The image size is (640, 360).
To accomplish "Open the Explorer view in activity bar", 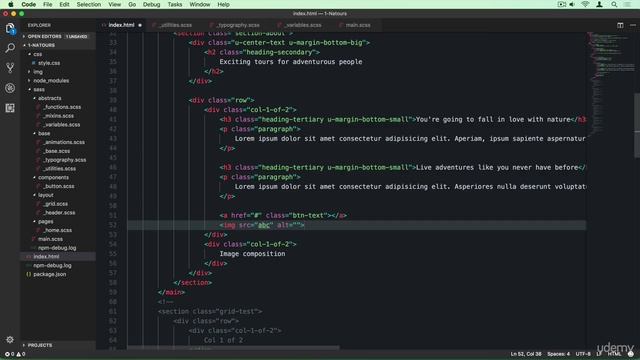I will [x=10, y=29].
